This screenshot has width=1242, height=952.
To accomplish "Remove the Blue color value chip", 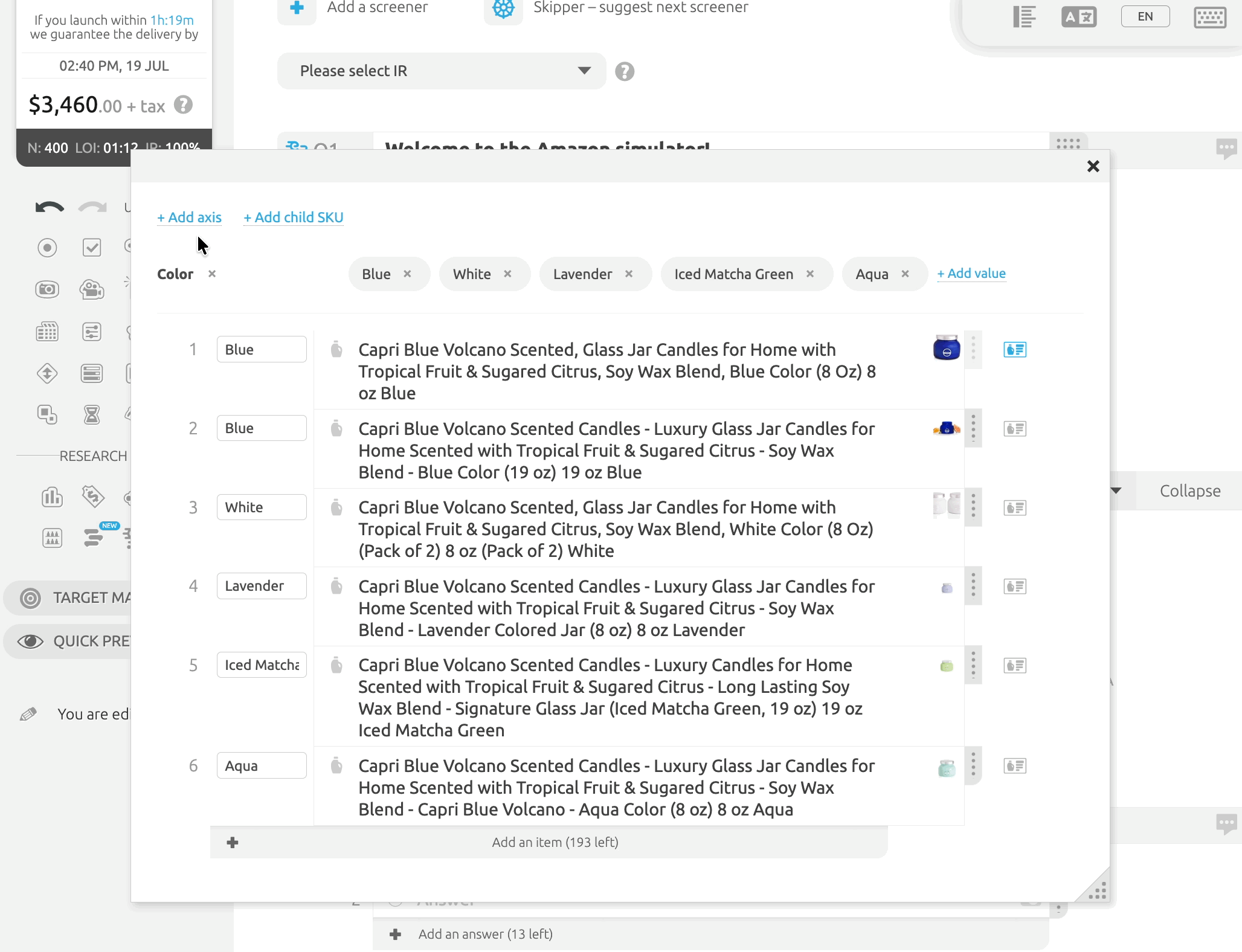I will (408, 274).
